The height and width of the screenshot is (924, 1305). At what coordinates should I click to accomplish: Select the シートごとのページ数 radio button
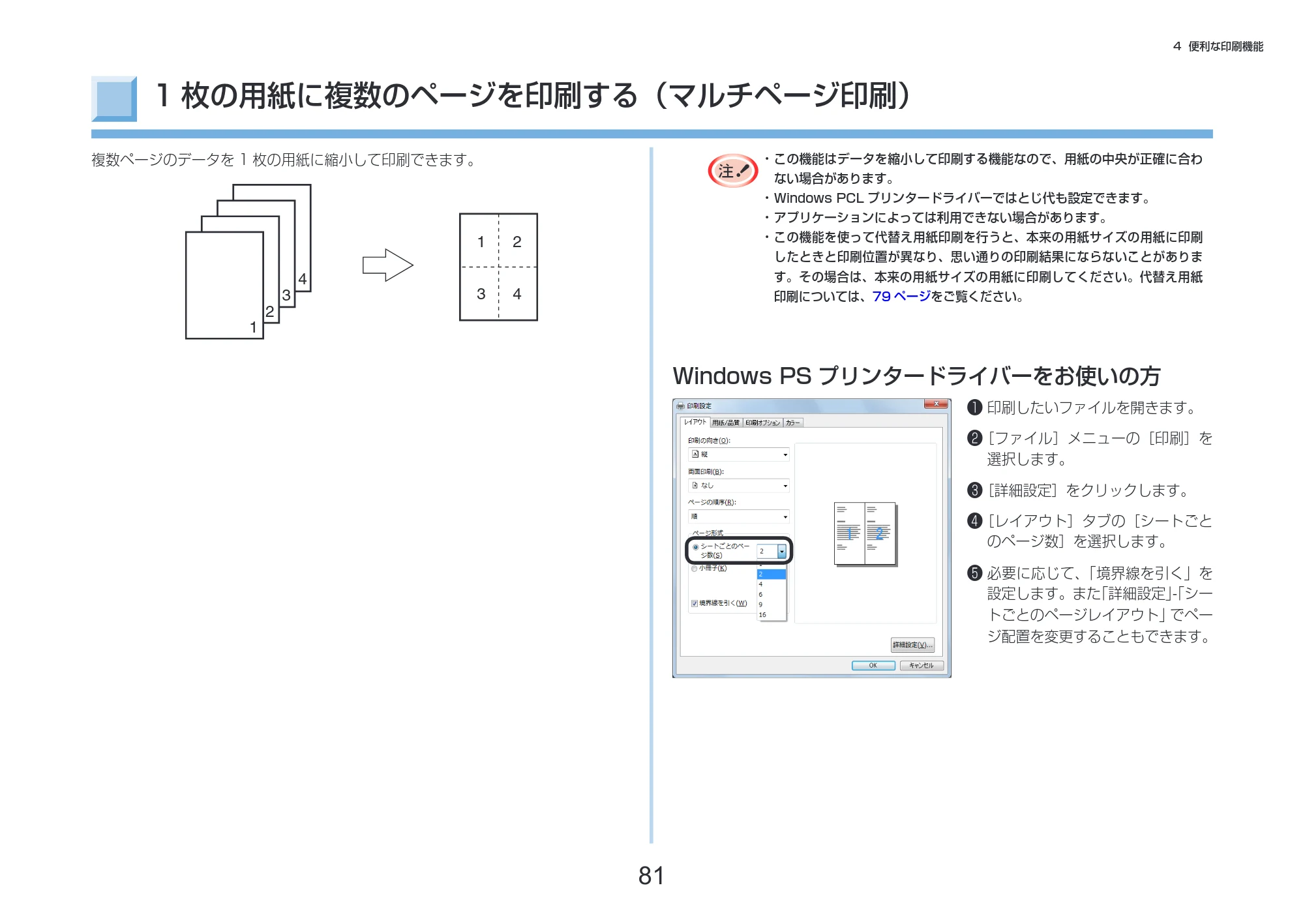[696, 547]
